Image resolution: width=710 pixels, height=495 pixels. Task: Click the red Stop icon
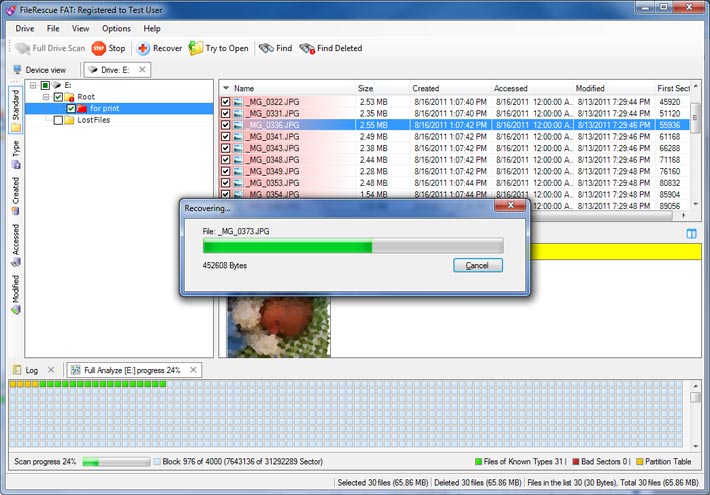pos(98,48)
